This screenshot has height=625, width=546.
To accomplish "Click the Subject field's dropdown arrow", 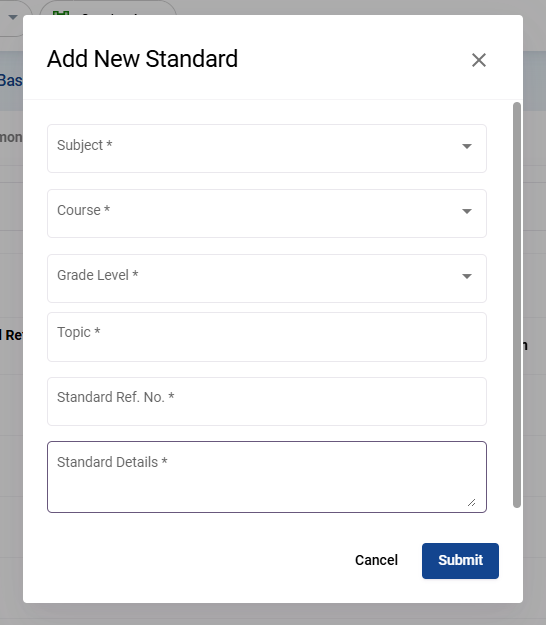I will (467, 146).
